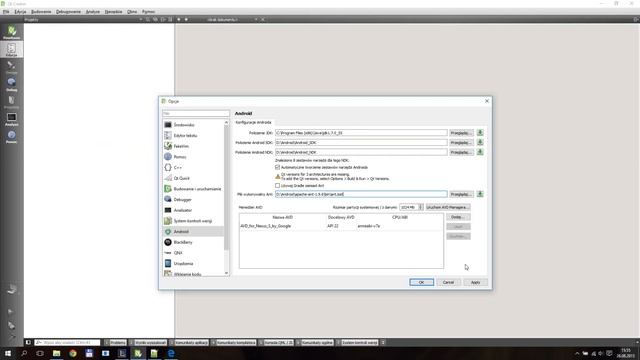Enable Use Gradle instead of Ant checkbox
Viewport: 640px width, 360px height.
pyautogui.click(x=278, y=186)
